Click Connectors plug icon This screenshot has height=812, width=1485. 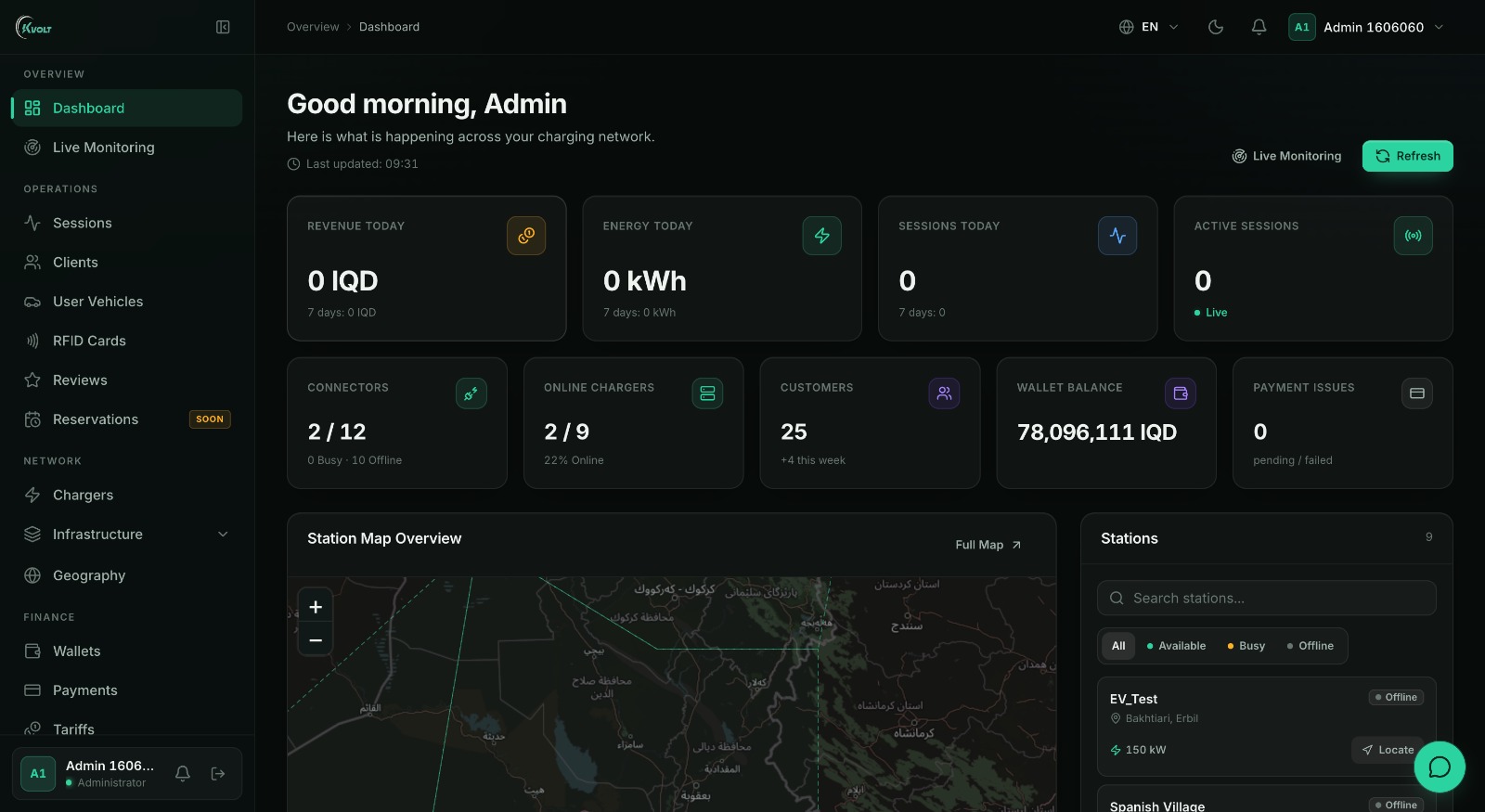click(471, 393)
